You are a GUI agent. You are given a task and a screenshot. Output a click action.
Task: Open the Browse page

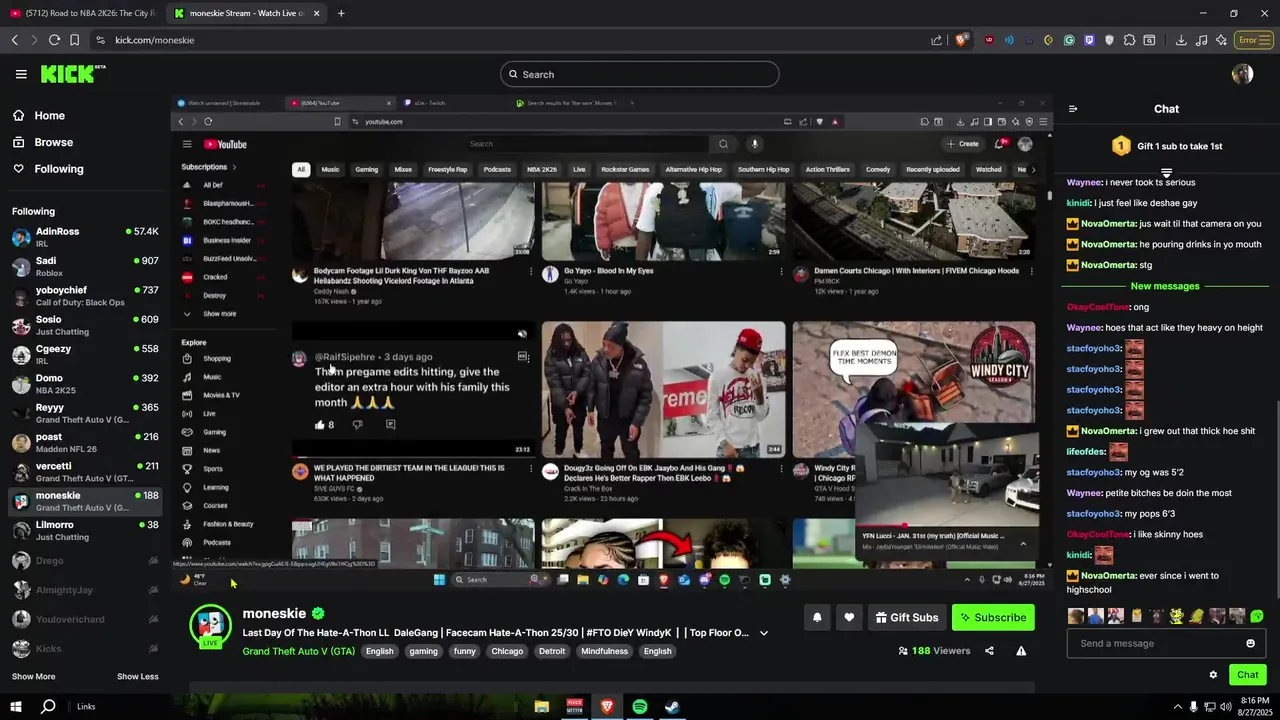(x=53, y=142)
